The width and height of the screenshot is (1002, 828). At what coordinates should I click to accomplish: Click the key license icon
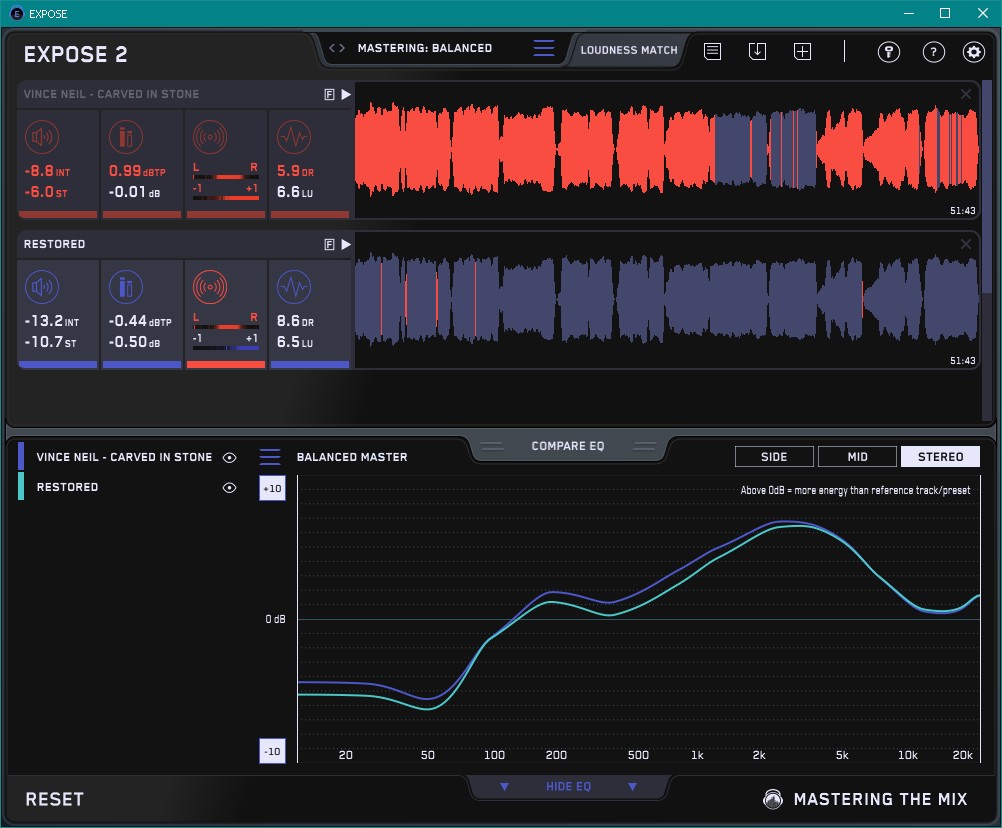pyautogui.click(x=889, y=52)
